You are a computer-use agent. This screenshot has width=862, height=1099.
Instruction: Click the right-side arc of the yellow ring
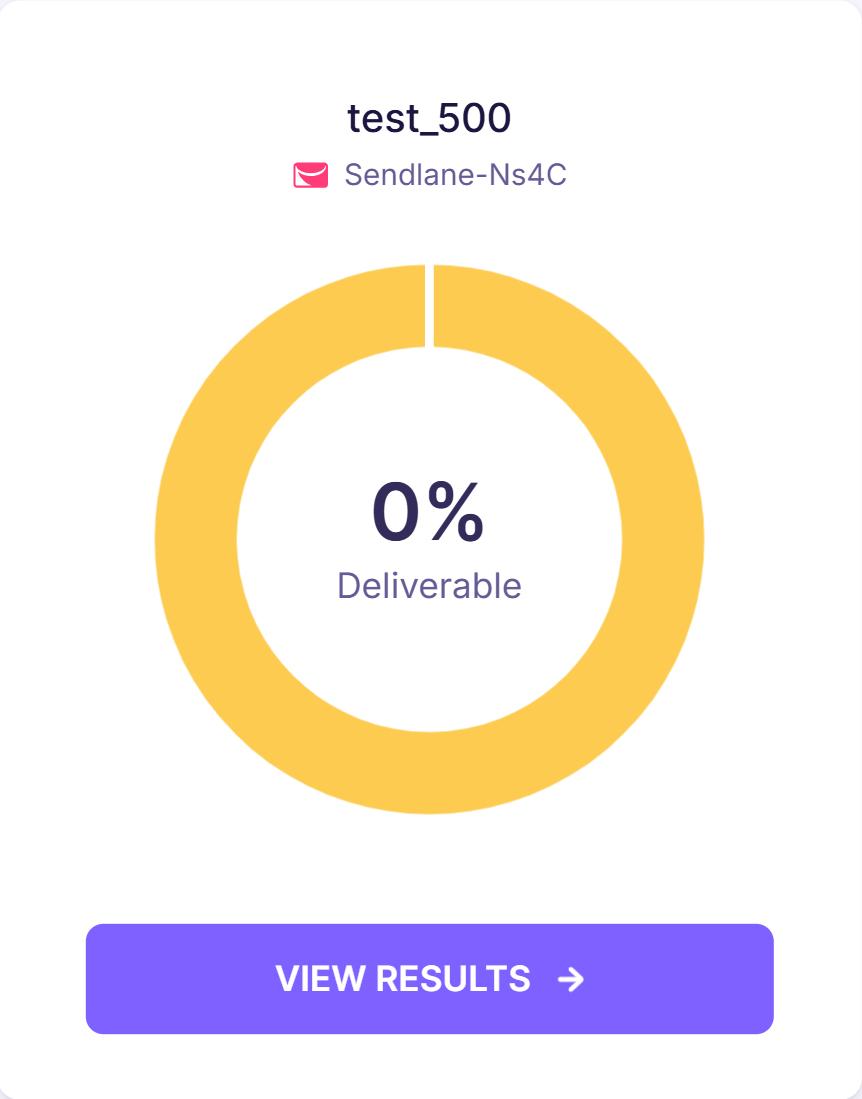tap(663, 540)
